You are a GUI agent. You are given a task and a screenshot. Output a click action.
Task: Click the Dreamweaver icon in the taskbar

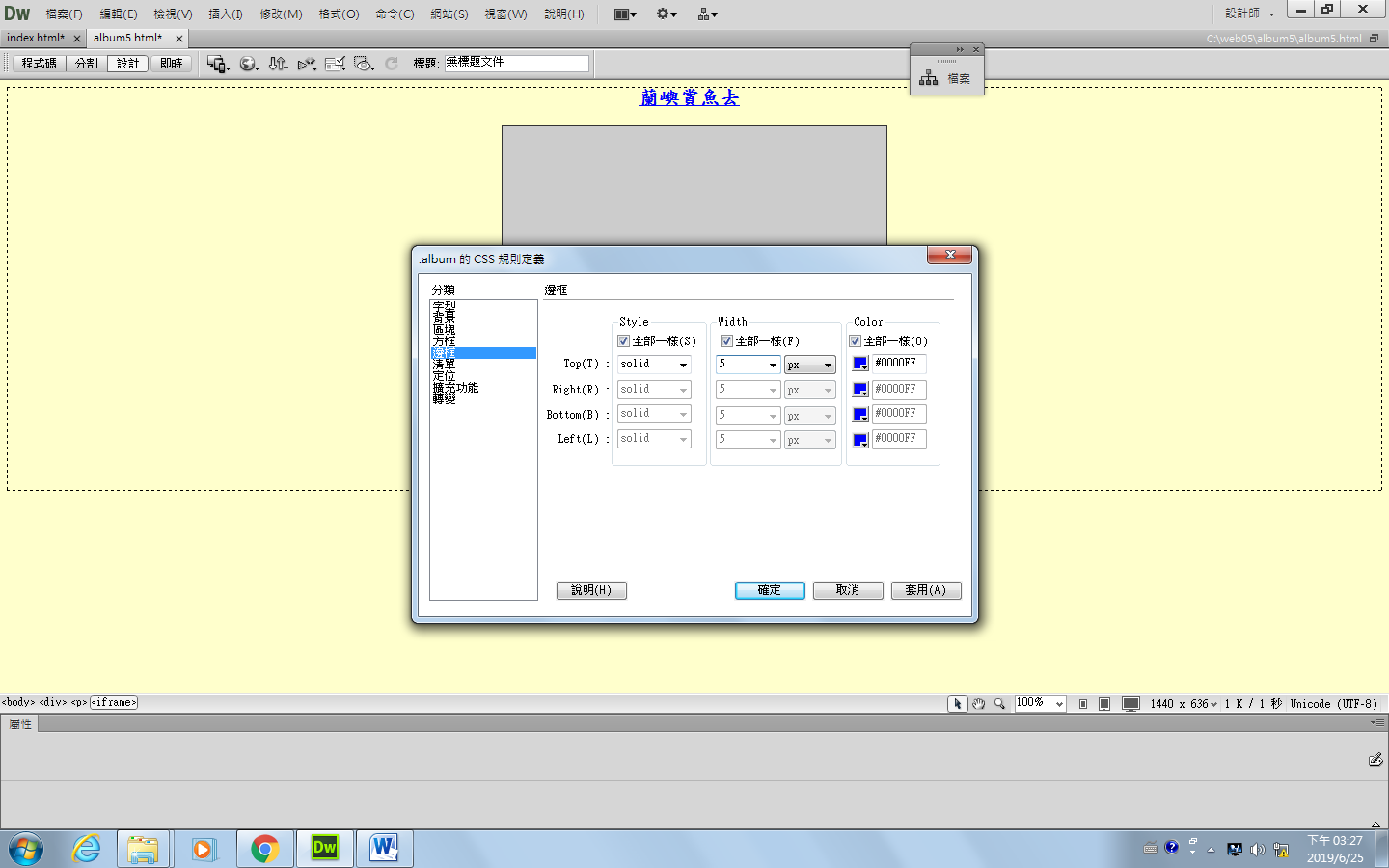coord(325,849)
